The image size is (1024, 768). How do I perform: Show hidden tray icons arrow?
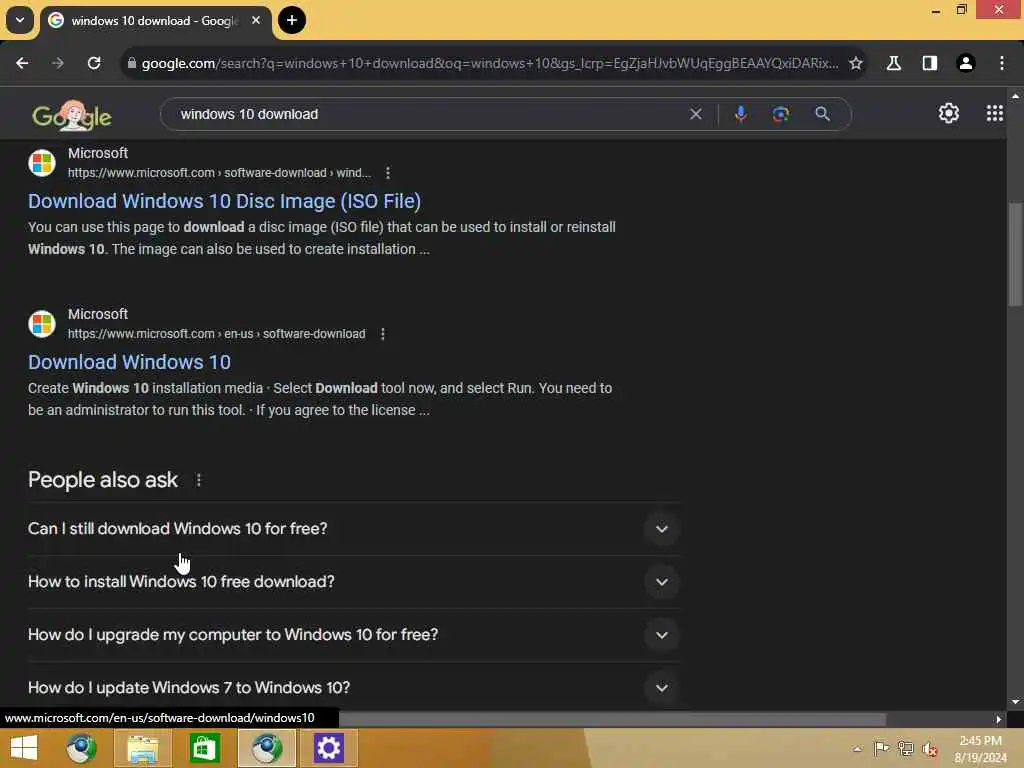click(857, 749)
